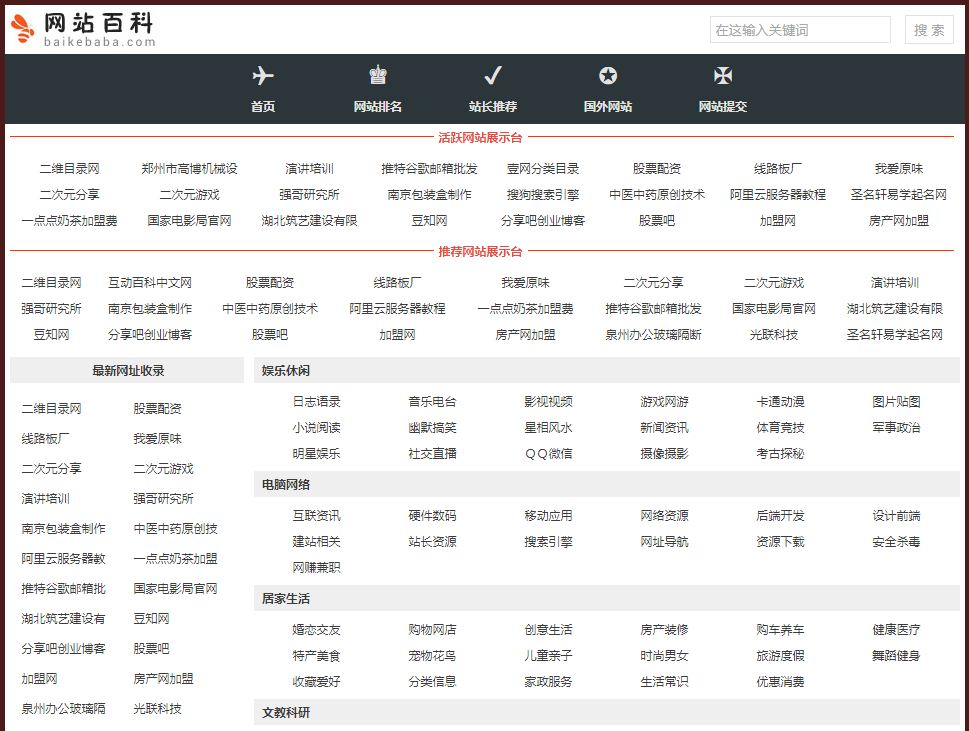
Task: Open the 安全杀毒 category
Action: 896,541
